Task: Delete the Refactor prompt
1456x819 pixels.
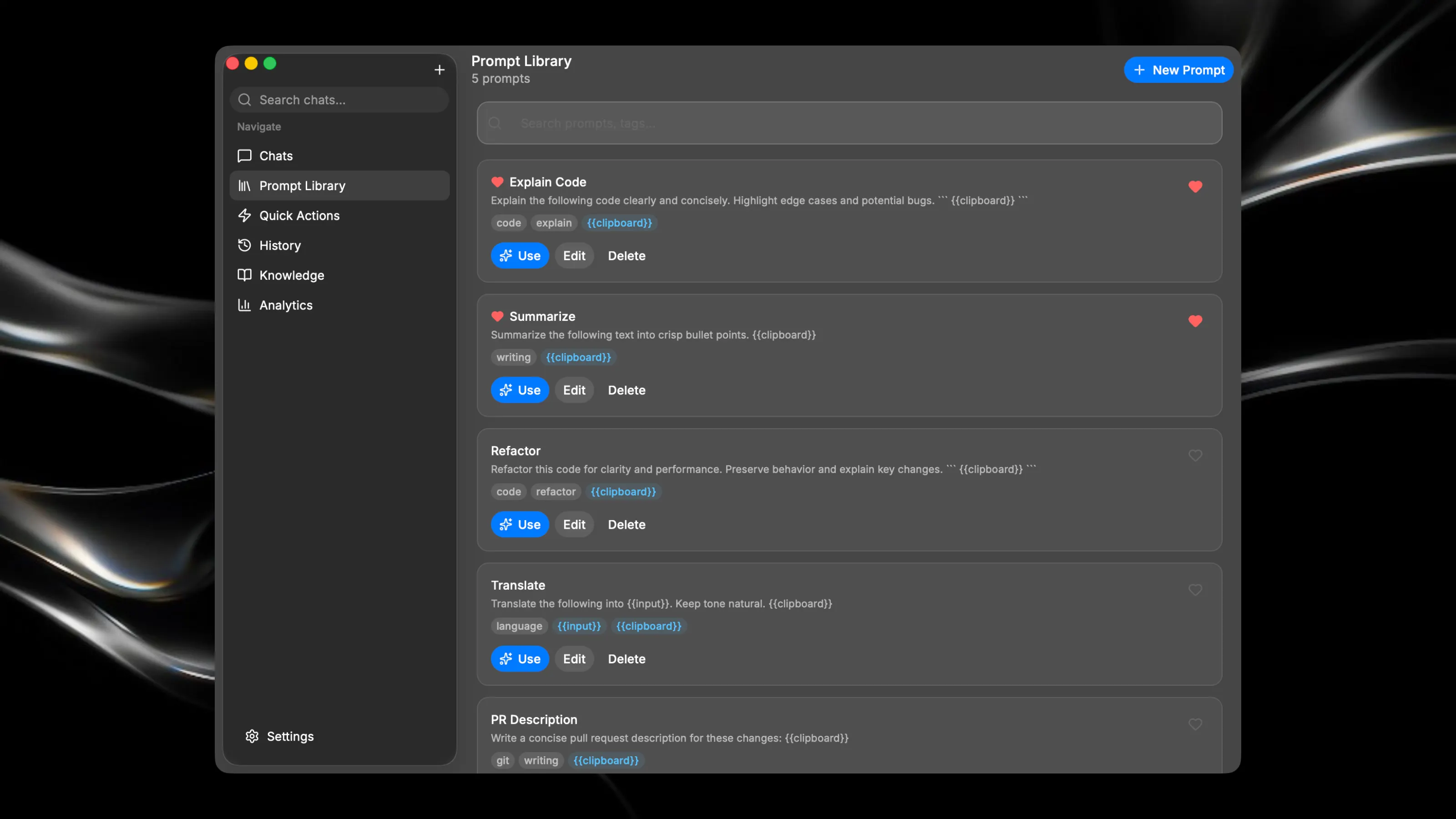Action: (x=626, y=525)
